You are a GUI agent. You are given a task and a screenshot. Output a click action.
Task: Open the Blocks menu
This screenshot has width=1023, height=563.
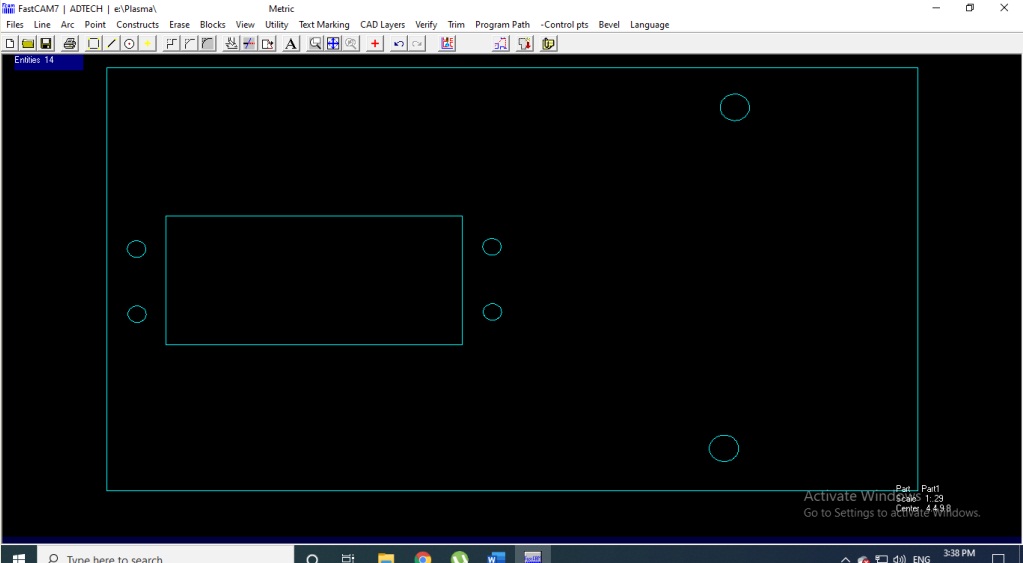pyautogui.click(x=212, y=25)
